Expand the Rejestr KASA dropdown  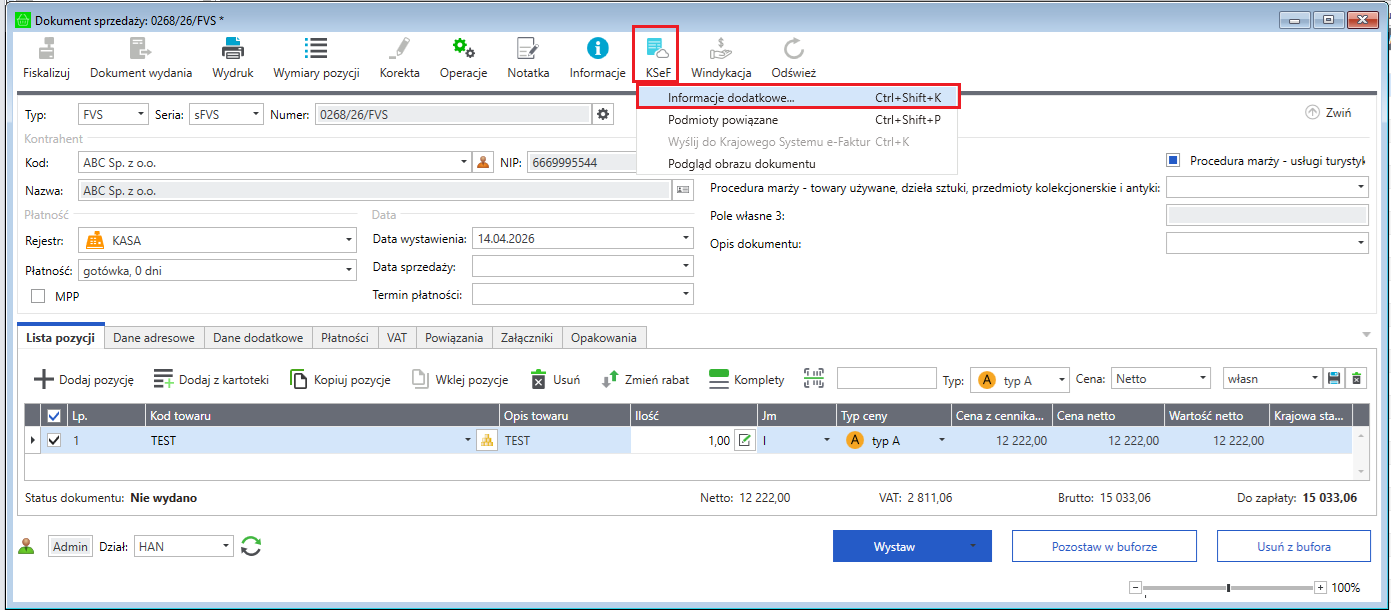349,240
